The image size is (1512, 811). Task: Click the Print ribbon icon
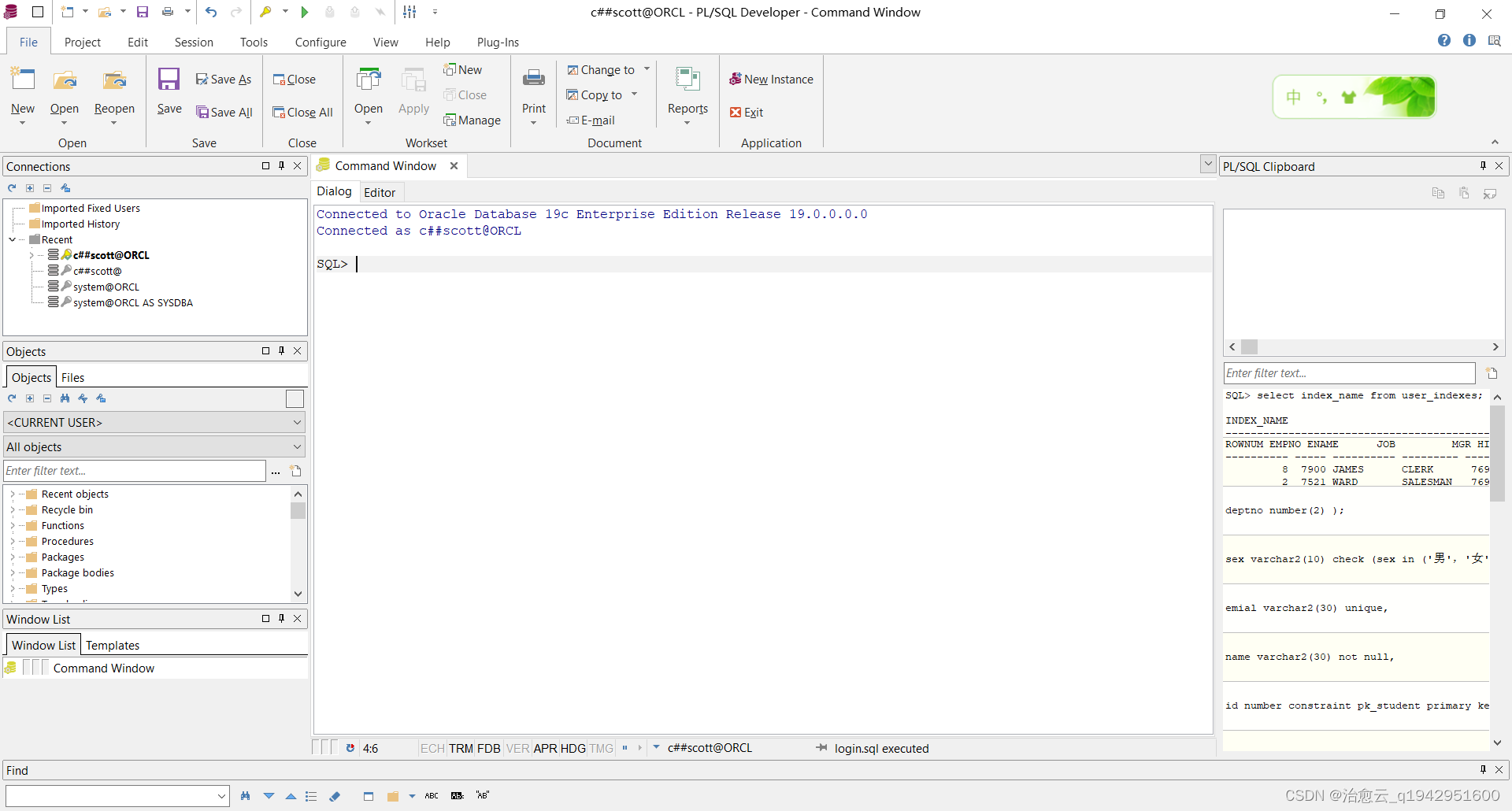[534, 78]
